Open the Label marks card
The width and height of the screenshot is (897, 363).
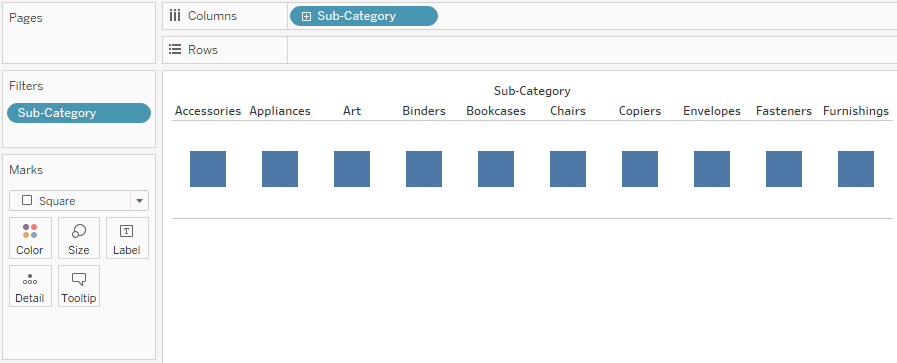[126, 238]
